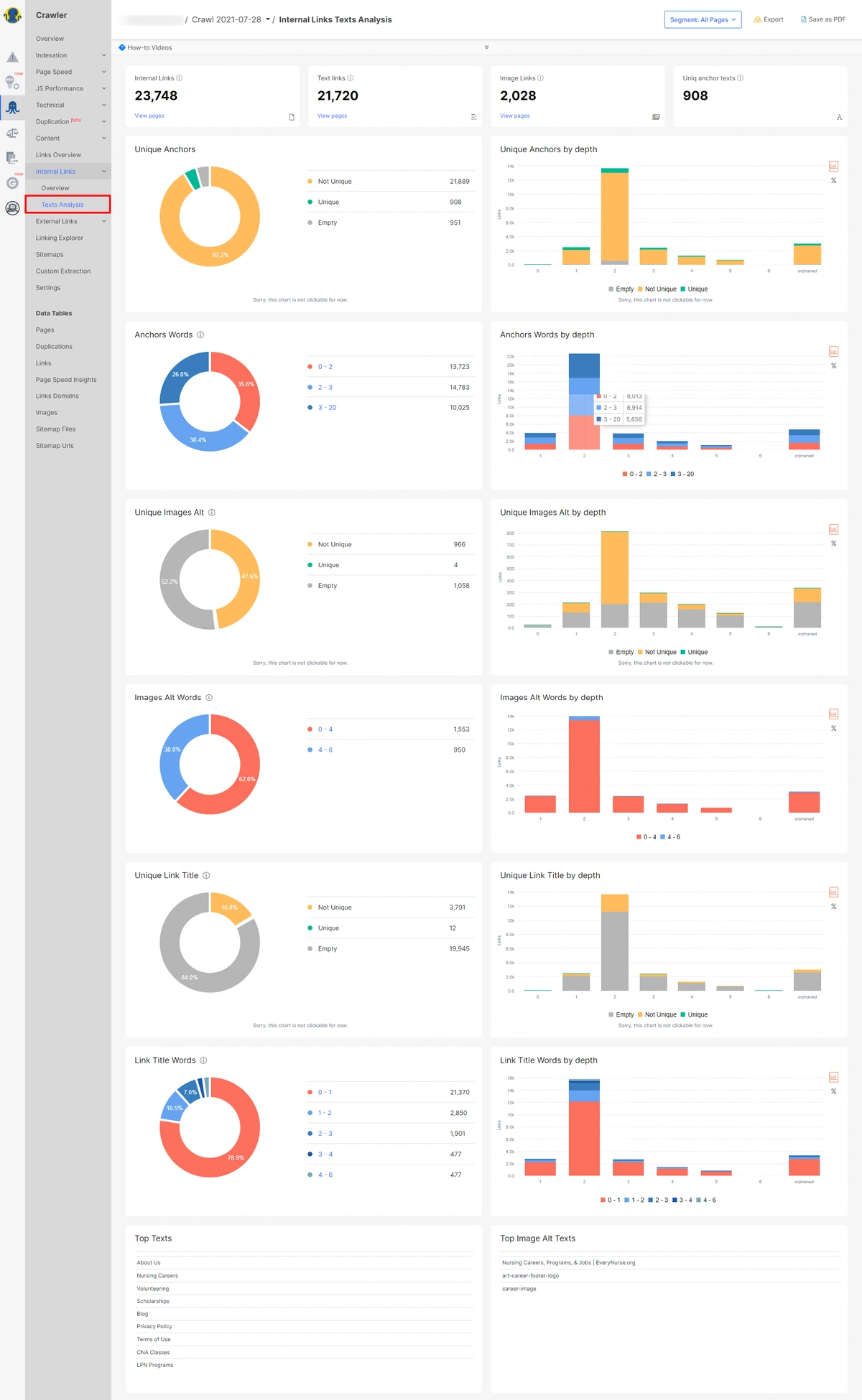Click the SEO lightbulb gear icon
This screenshot has width=862, height=1400.
click(12, 83)
